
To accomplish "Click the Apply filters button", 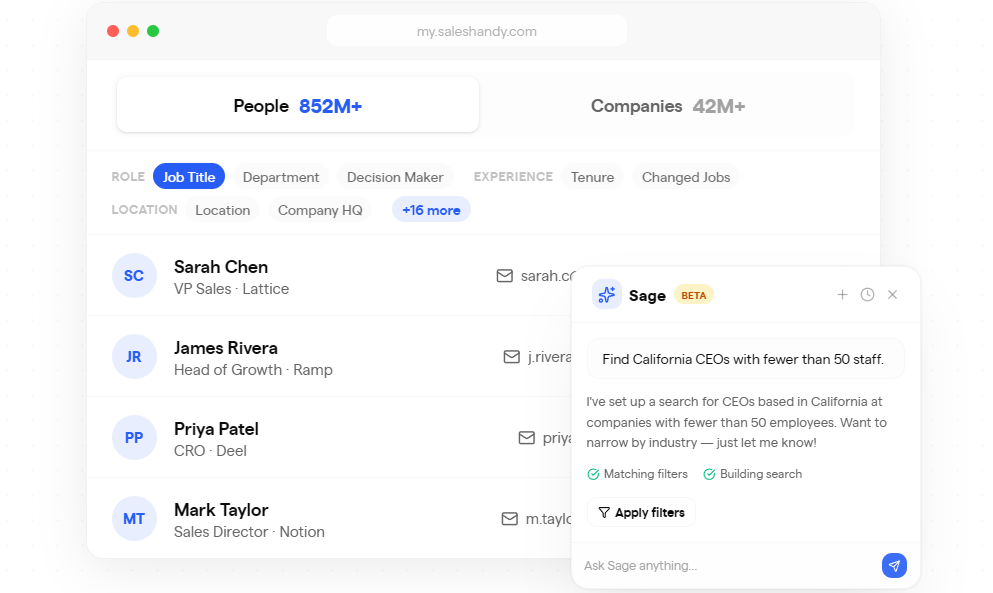I will pos(641,512).
